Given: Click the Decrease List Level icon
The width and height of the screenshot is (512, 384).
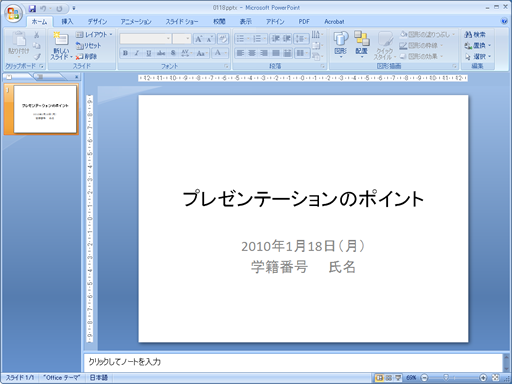Looking at the screenshot, I should pyautogui.click(x=275, y=39).
